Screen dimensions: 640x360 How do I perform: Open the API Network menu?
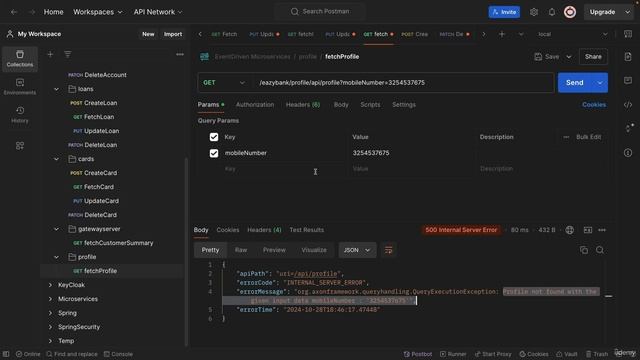click(158, 12)
